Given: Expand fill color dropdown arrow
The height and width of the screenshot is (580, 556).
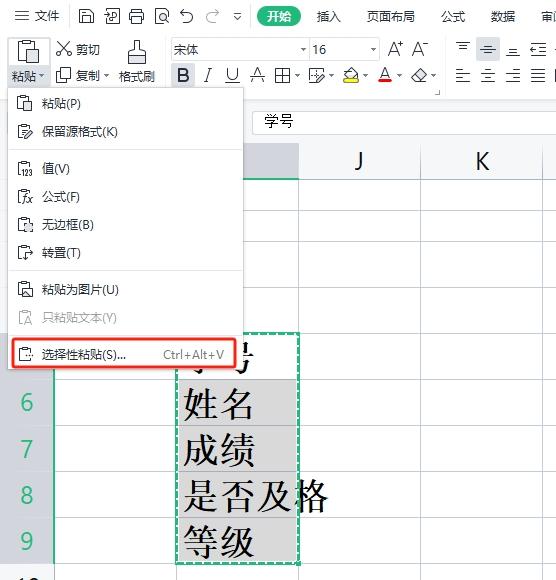Looking at the screenshot, I should [365, 75].
